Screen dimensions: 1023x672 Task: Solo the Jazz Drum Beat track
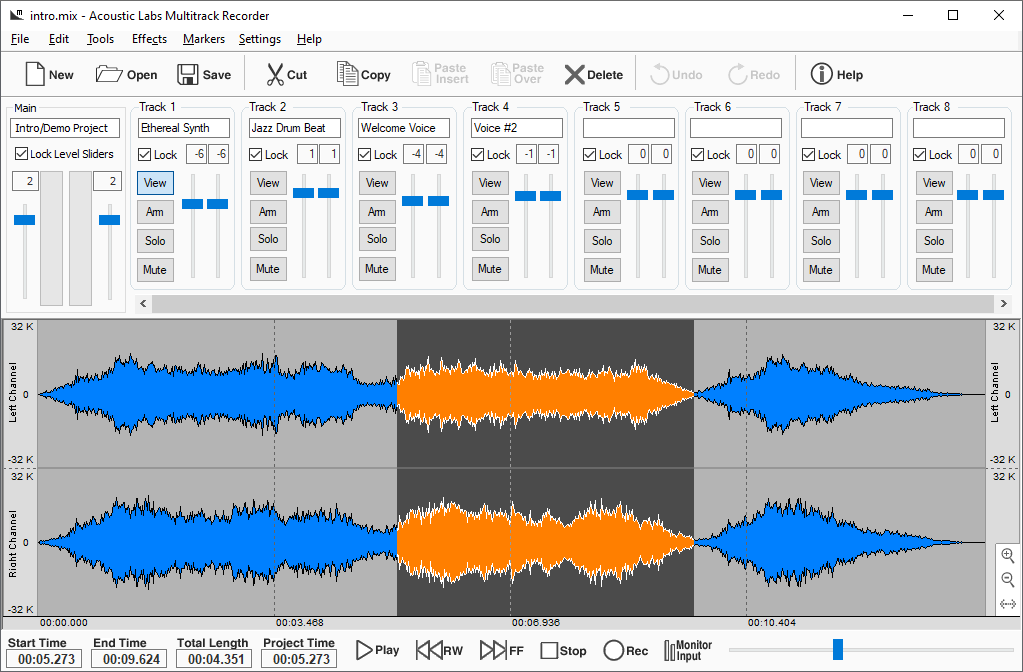pyautogui.click(x=268, y=239)
